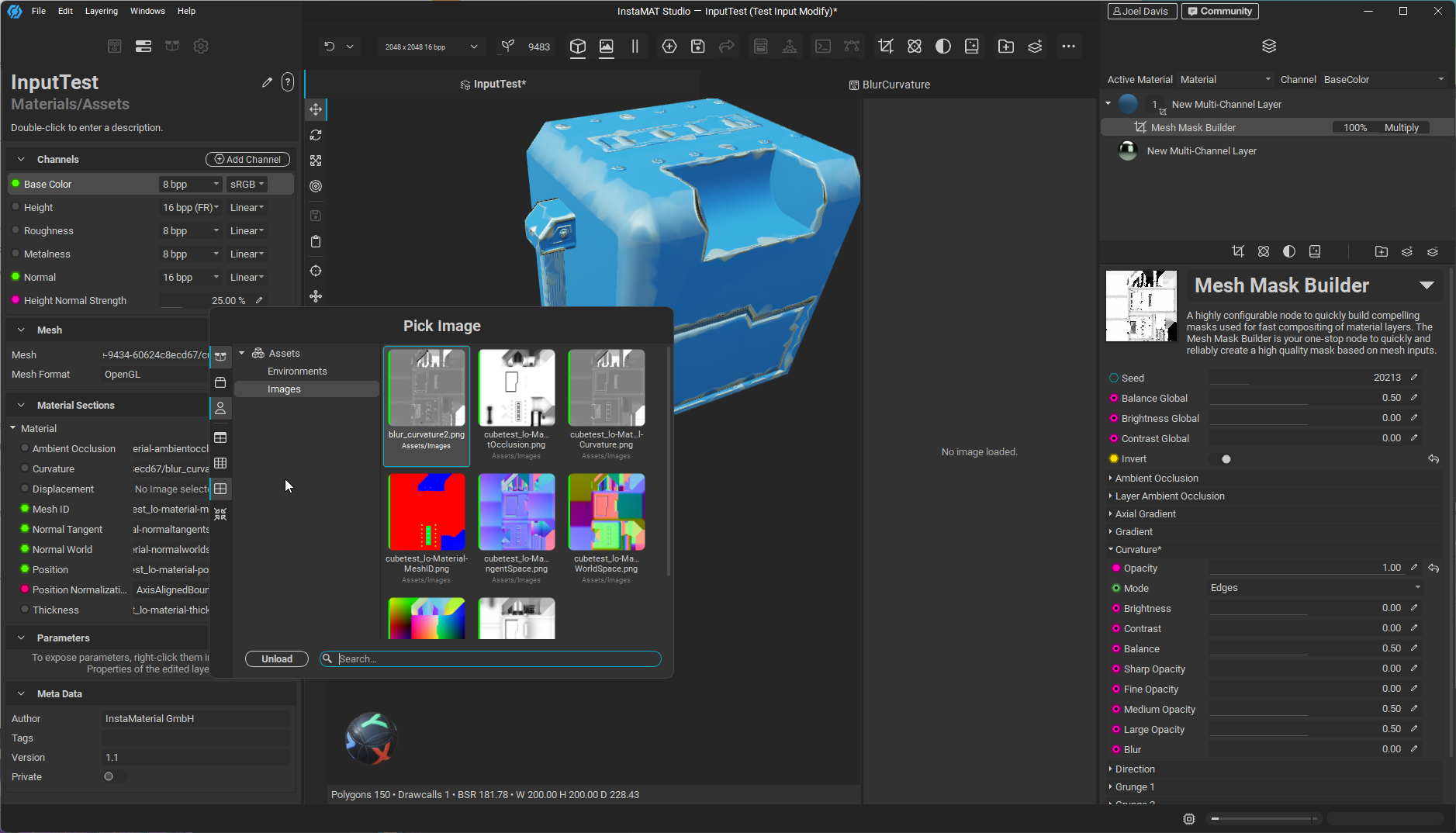The width and height of the screenshot is (1456, 833).
Task: Expand the Ambient Occlusion section
Action: (1156, 479)
